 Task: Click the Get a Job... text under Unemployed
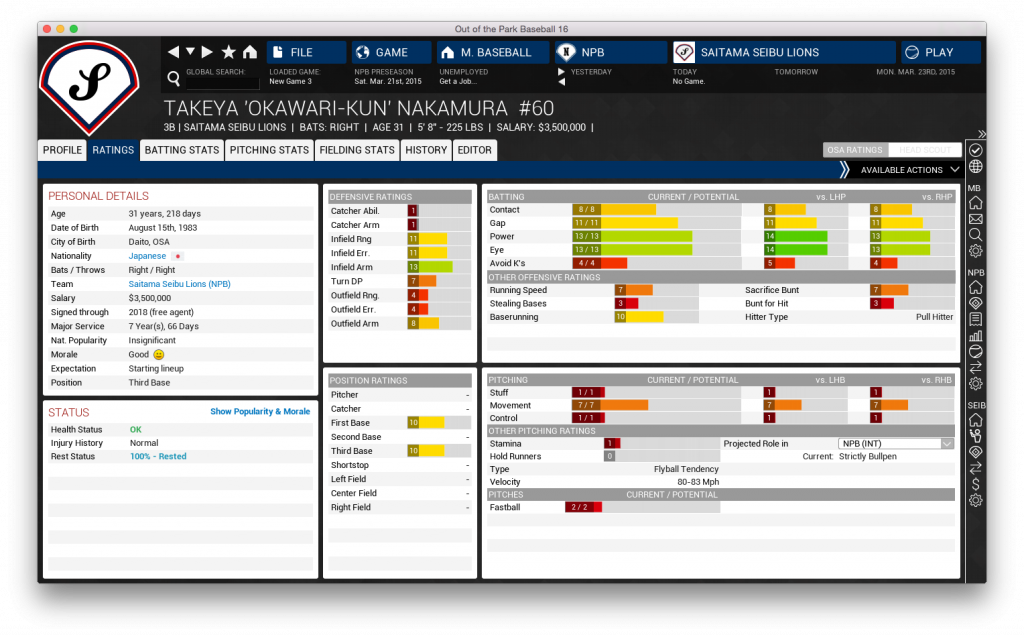tap(458, 82)
